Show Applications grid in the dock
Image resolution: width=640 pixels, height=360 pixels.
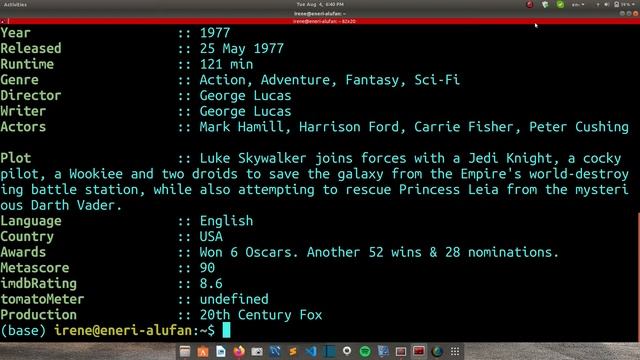tap(455, 351)
